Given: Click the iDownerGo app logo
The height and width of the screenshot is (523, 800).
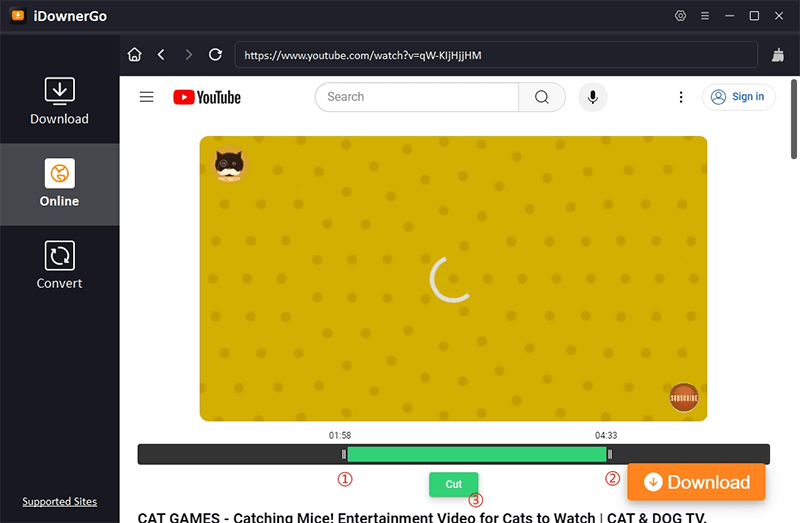Looking at the screenshot, I should (18, 16).
